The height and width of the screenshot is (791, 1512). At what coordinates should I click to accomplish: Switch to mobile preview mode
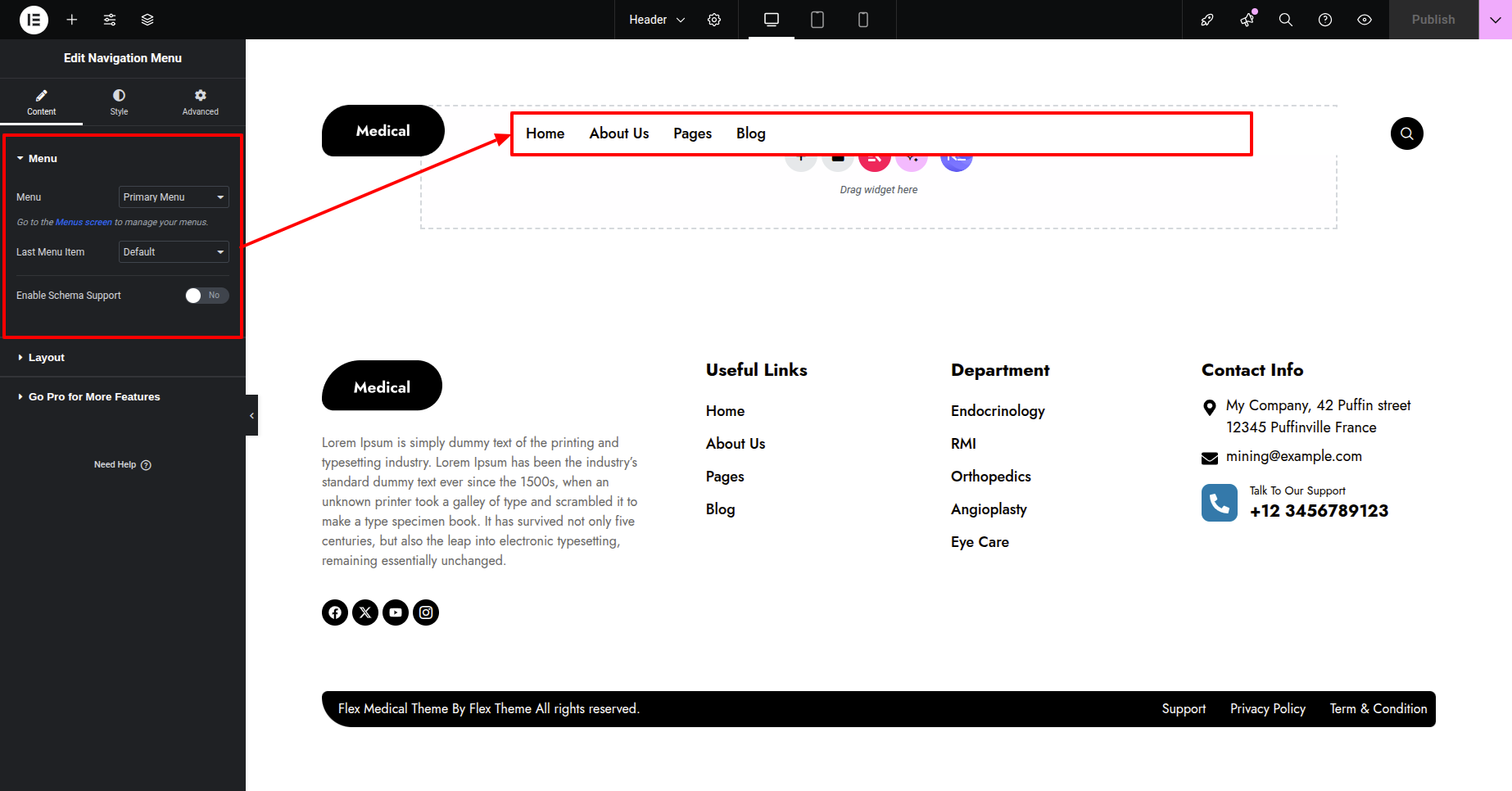coord(863,20)
